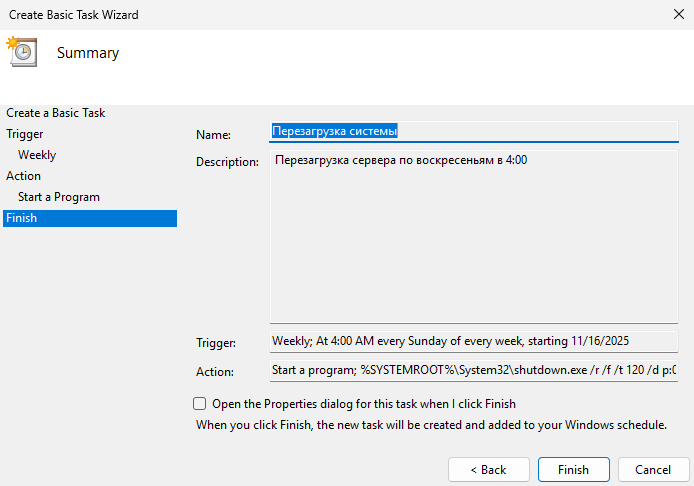The height and width of the screenshot is (486, 694).
Task: Click the task wizard clock icon
Action: (21, 52)
